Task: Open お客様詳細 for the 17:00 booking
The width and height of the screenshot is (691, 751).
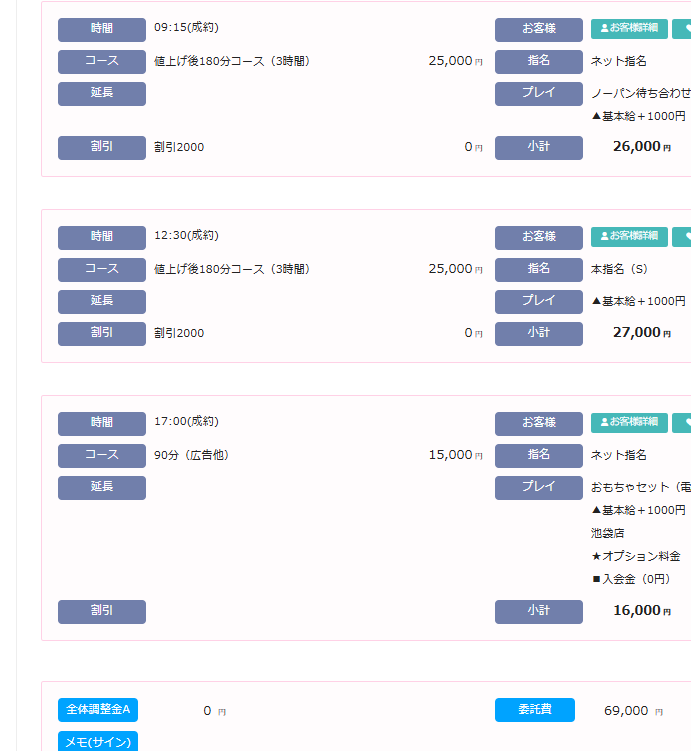Action: 629,423
